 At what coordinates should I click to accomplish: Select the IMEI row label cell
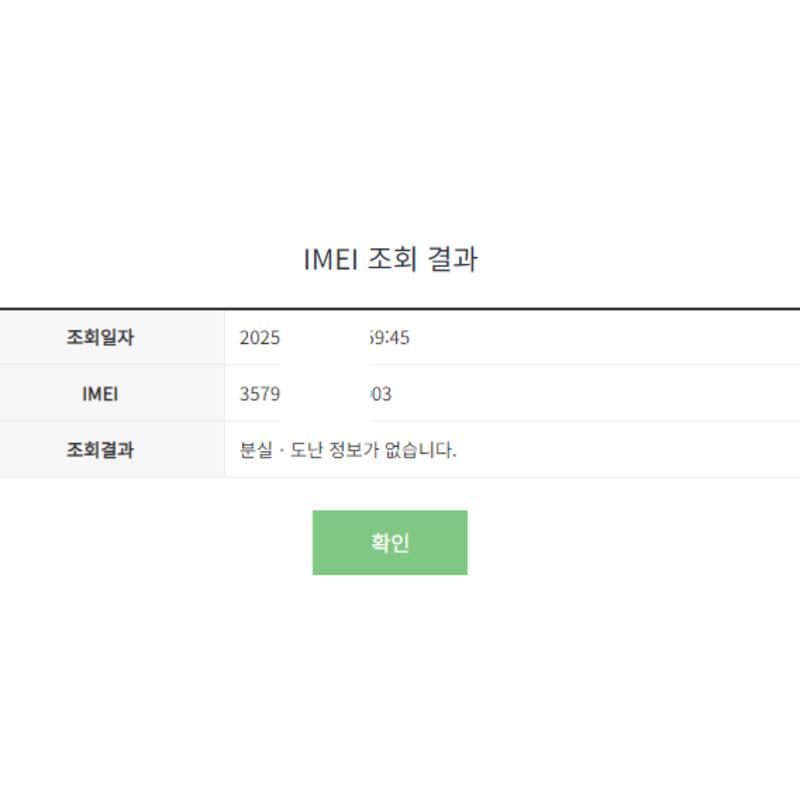coord(100,394)
